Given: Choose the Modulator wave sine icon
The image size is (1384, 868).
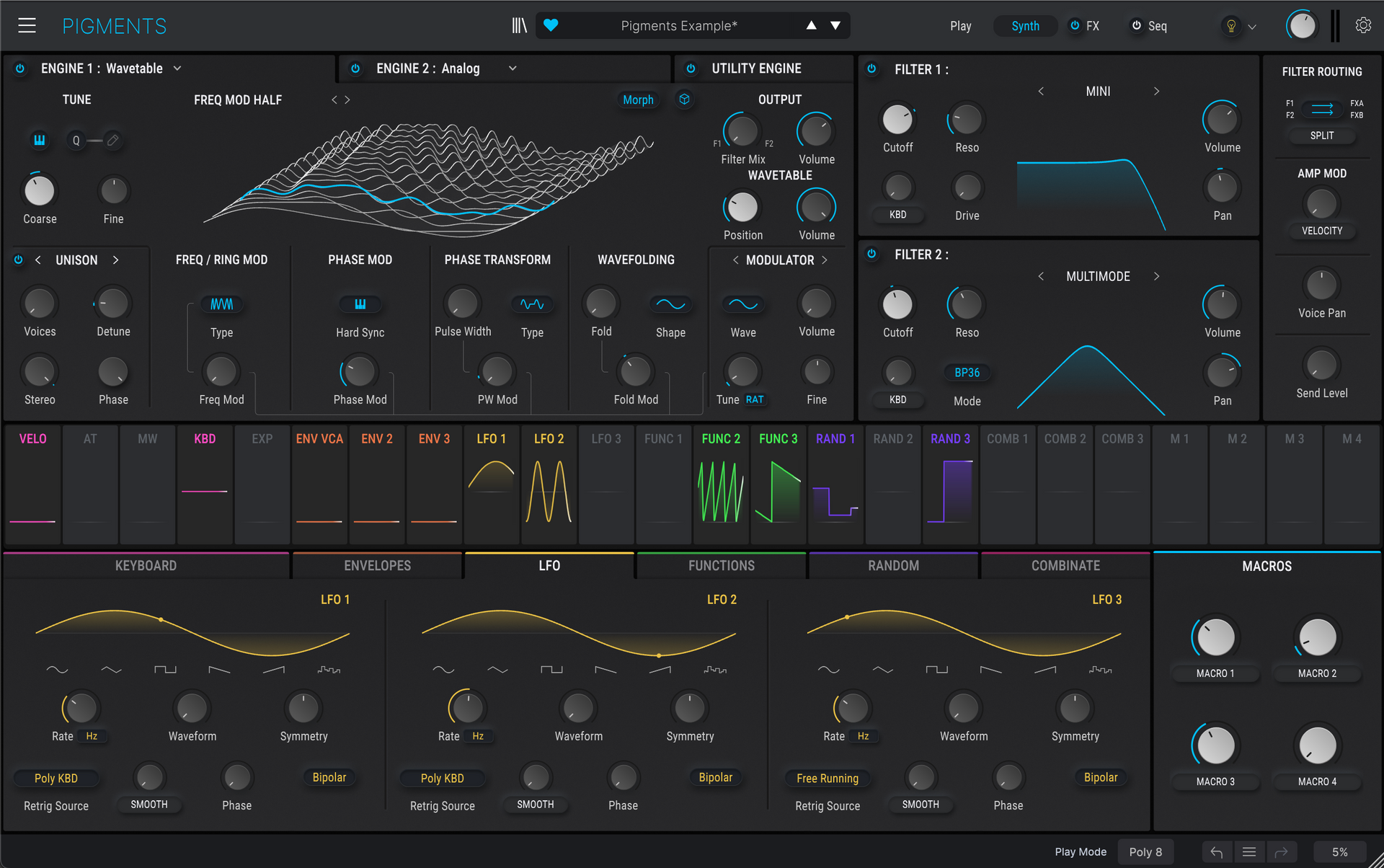Looking at the screenshot, I should pos(743,304).
